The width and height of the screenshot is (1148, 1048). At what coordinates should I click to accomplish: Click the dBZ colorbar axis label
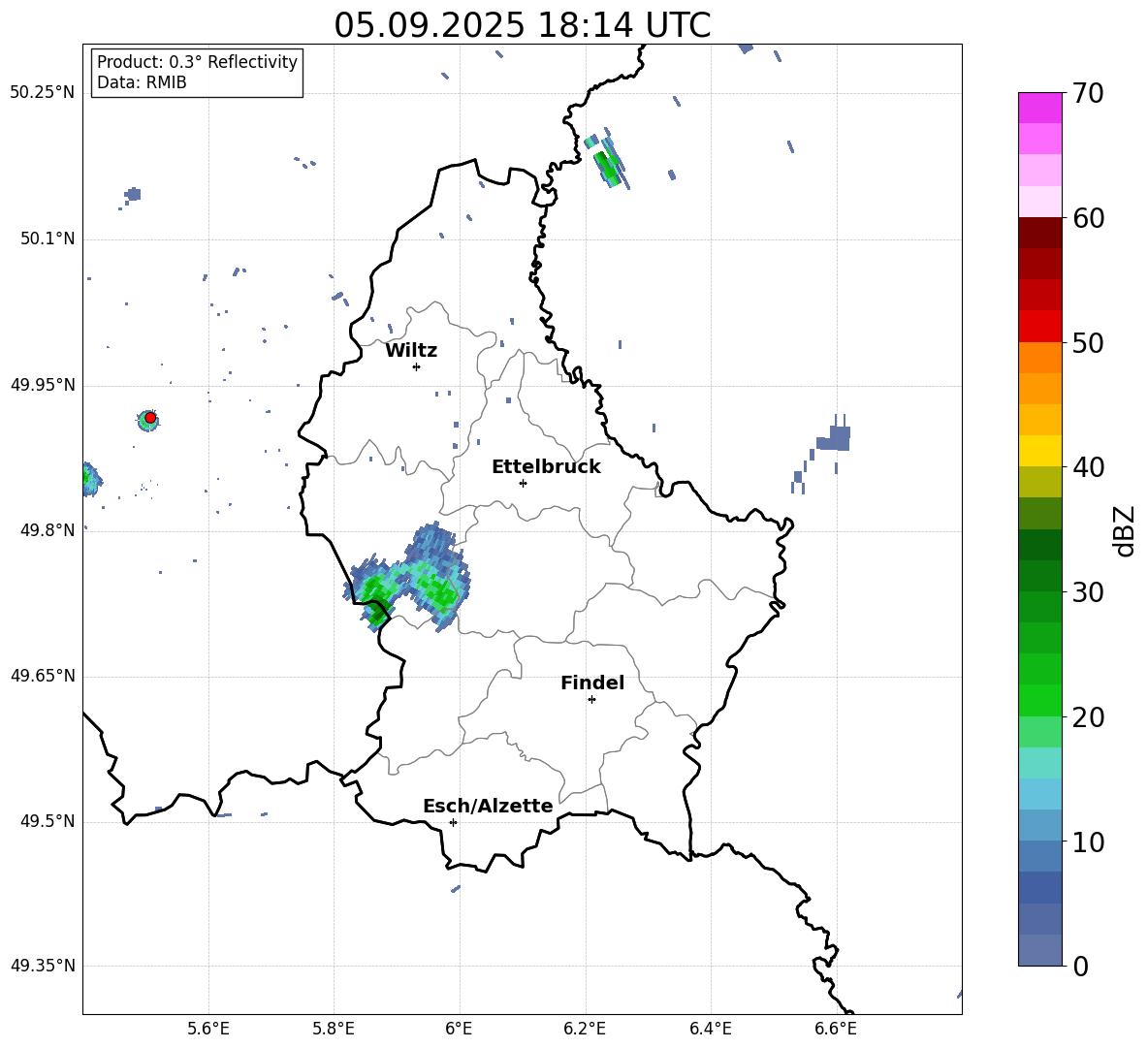[x=1126, y=530]
